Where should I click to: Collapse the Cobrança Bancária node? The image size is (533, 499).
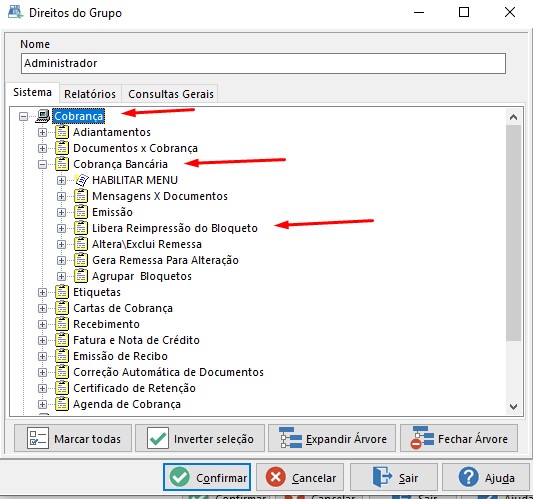tap(42, 164)
